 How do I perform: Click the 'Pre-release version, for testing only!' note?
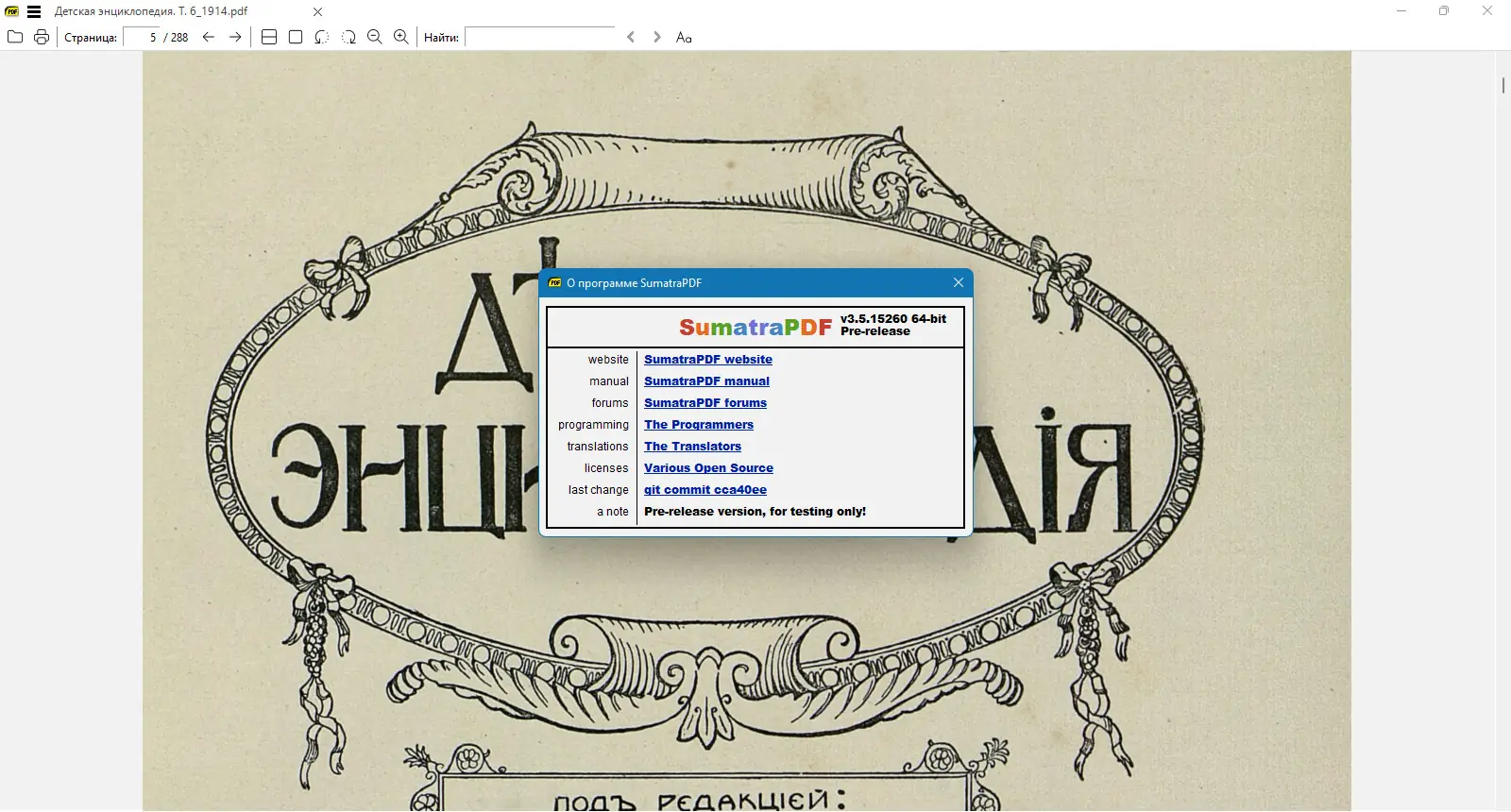(755, 512)
